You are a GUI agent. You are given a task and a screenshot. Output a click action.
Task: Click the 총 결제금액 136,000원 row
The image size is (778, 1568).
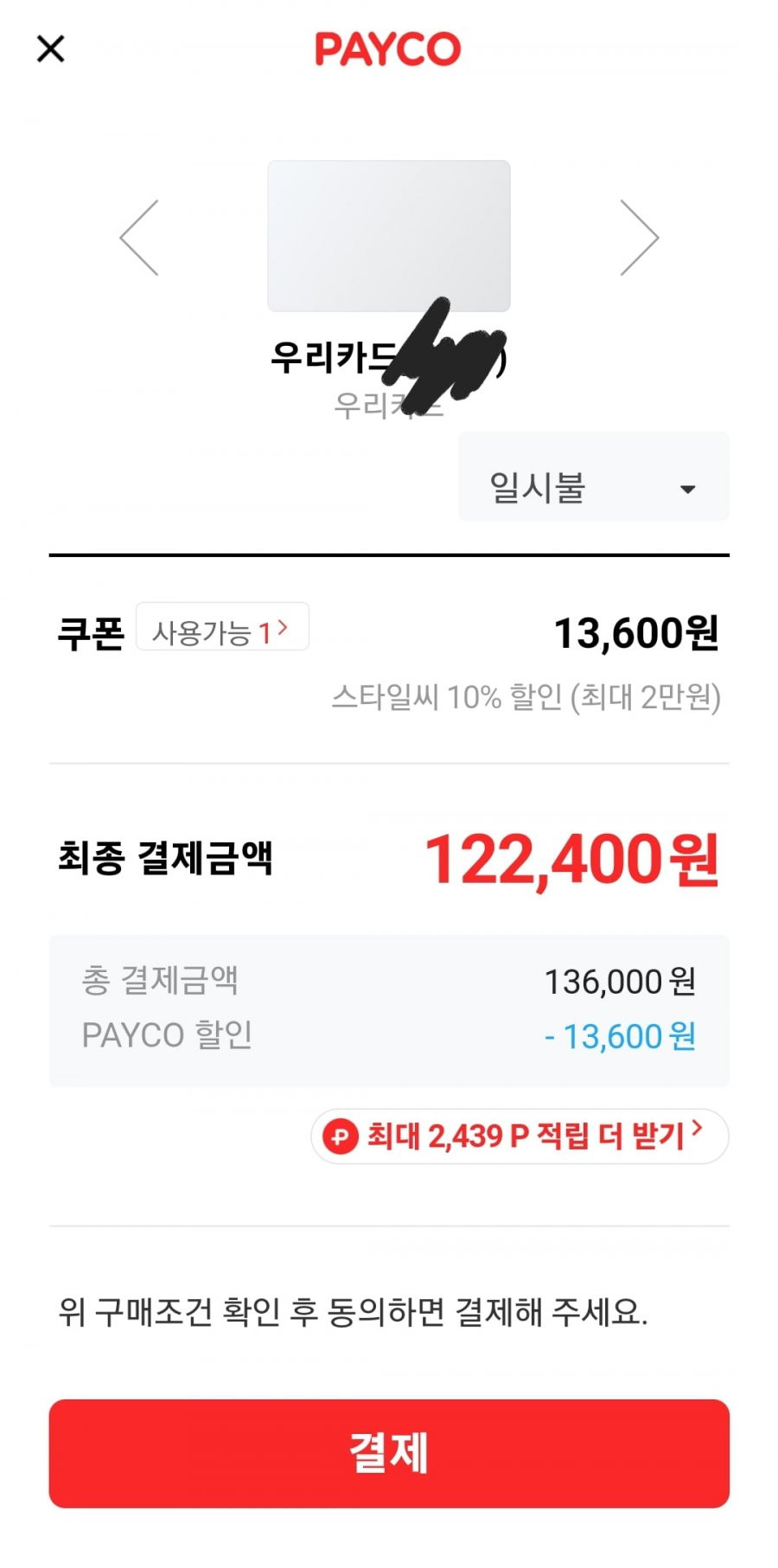(389, 982)
